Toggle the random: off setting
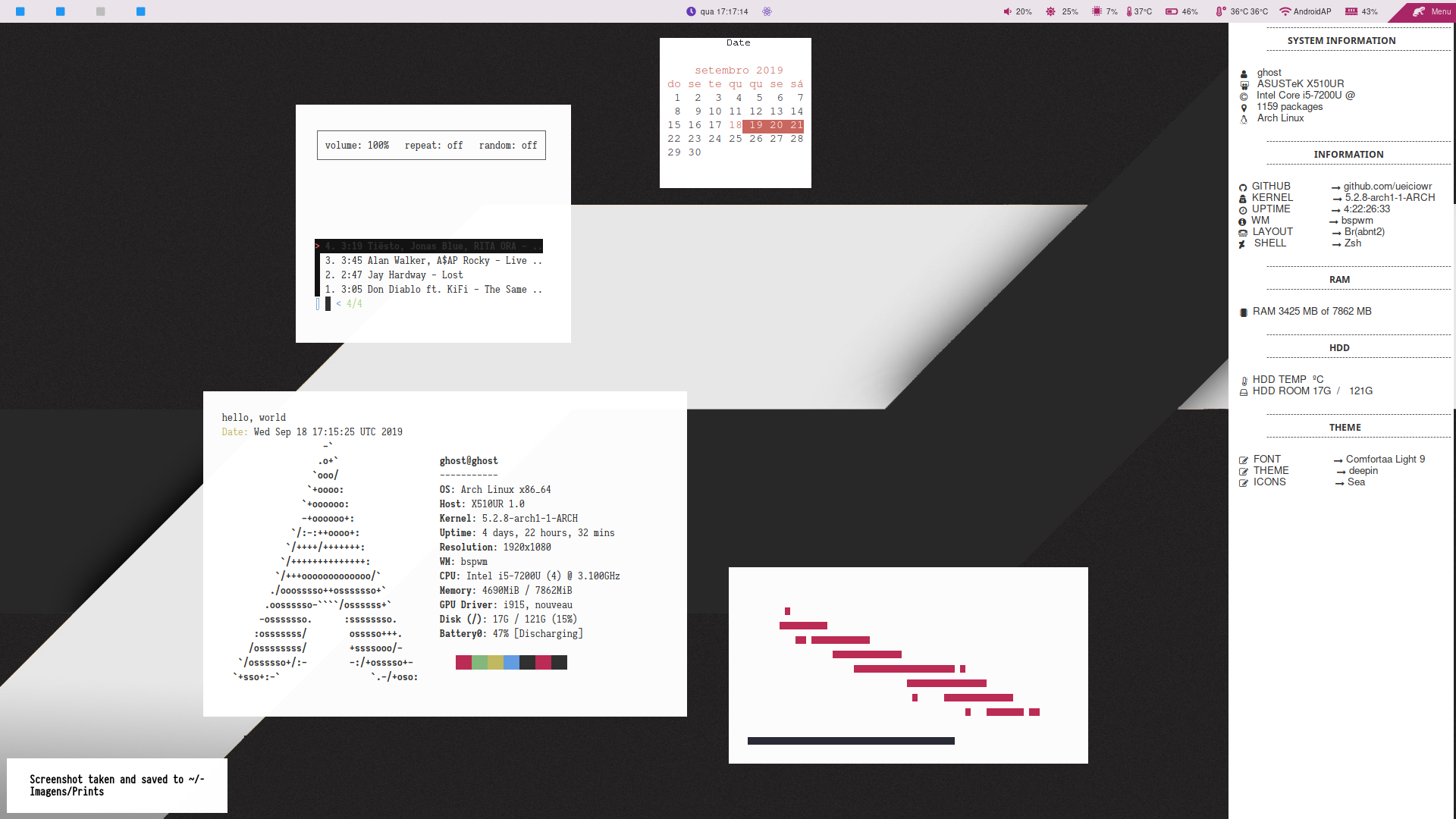1456x819 pixels. [507, 146]
